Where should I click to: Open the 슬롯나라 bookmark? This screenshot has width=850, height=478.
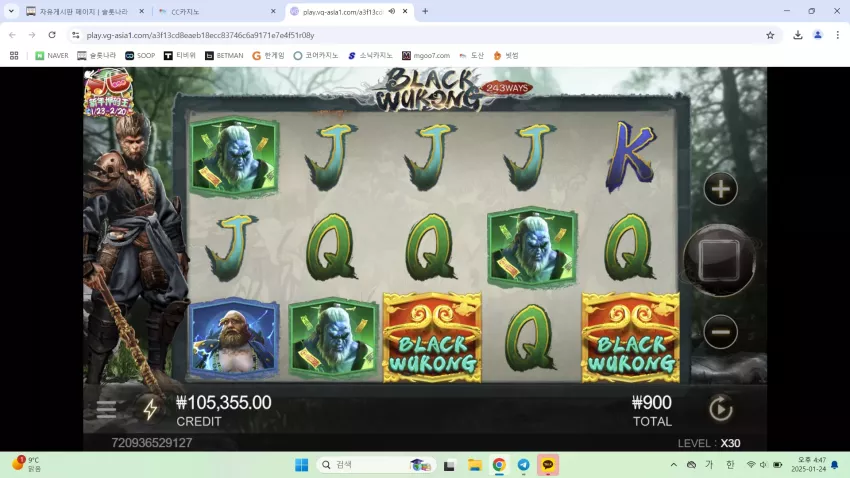click(96, 55)
